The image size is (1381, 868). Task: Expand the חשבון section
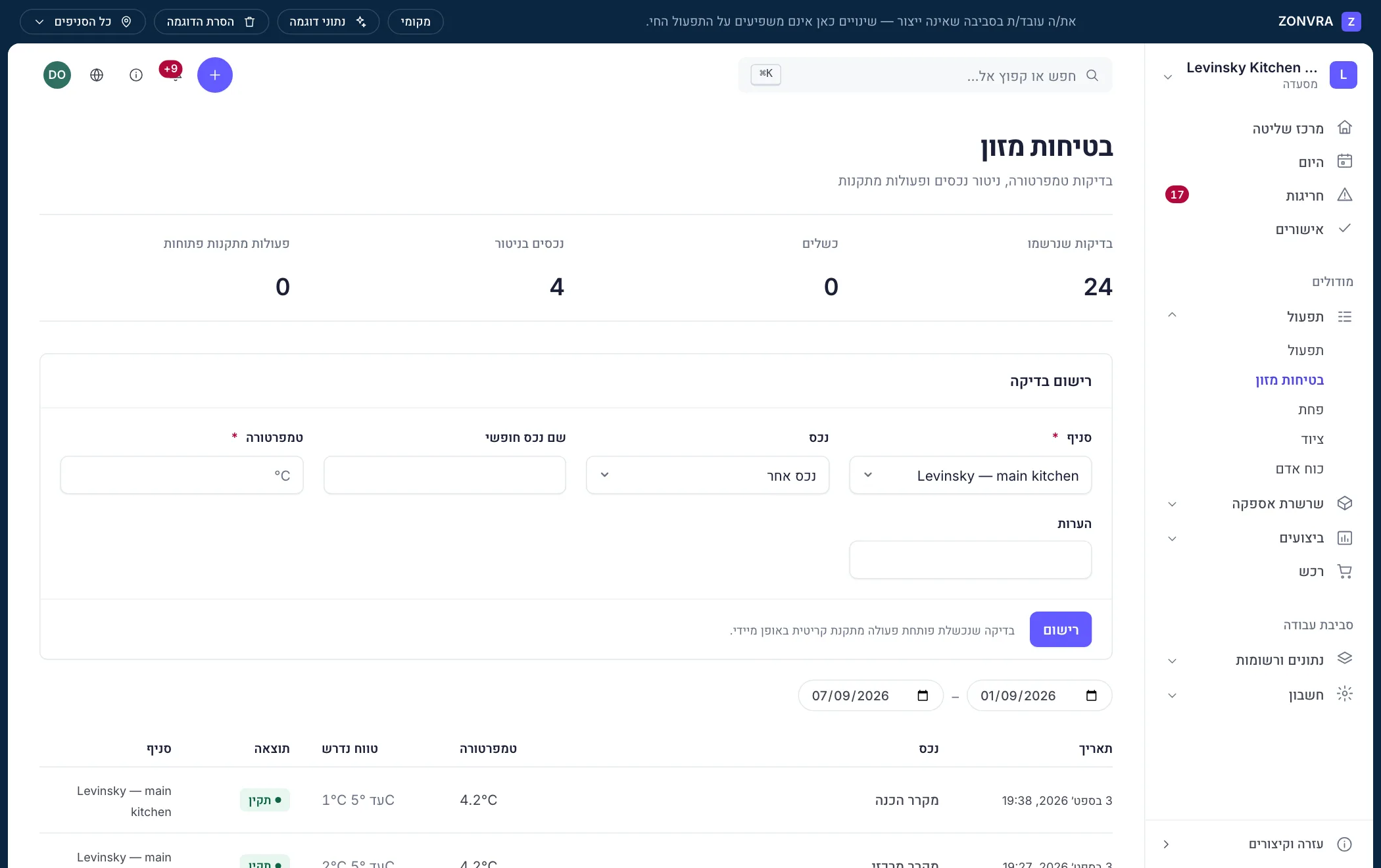pos(1172,695)
